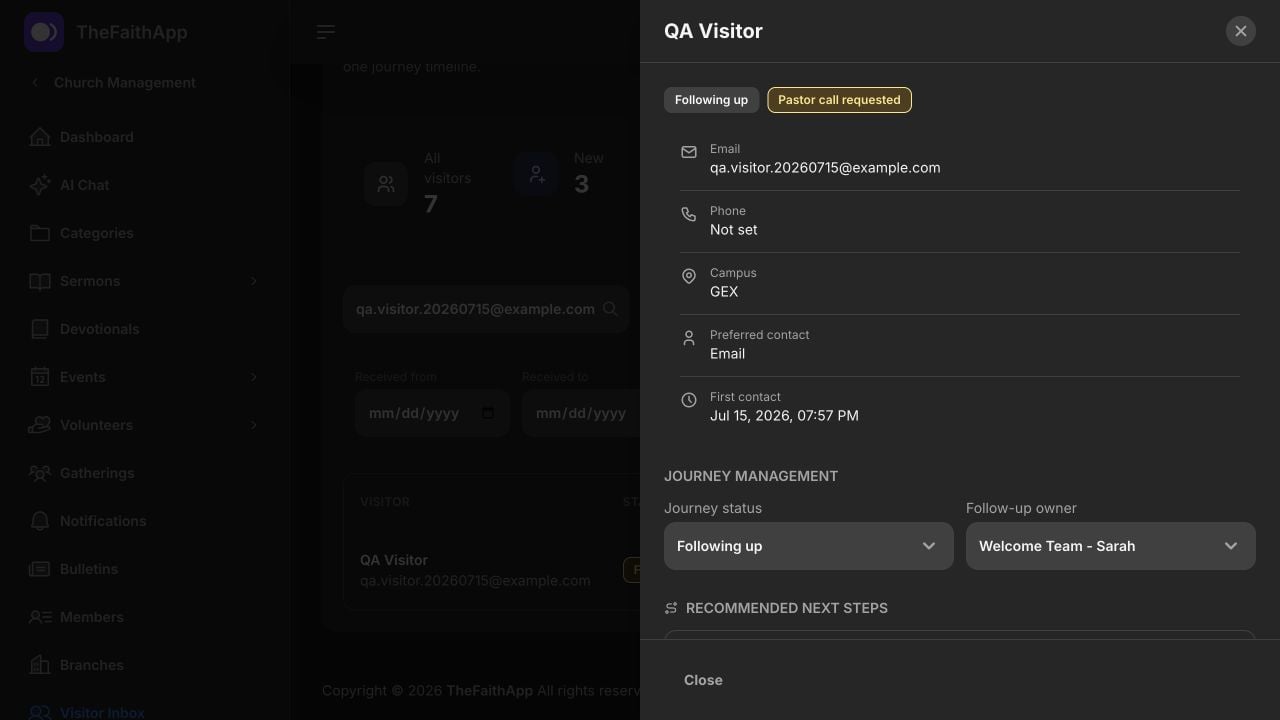Click the Campus location pin icon
1280x720 pixels.
[689, 276]
